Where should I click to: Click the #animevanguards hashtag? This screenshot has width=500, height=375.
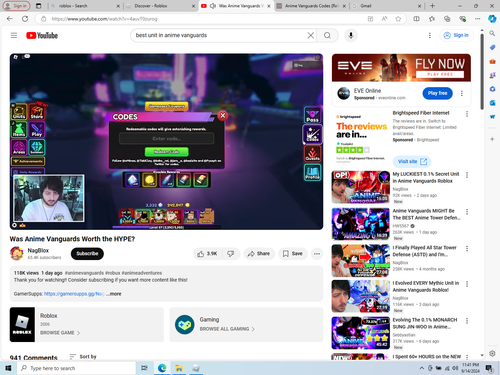click(x=84, y=273)
